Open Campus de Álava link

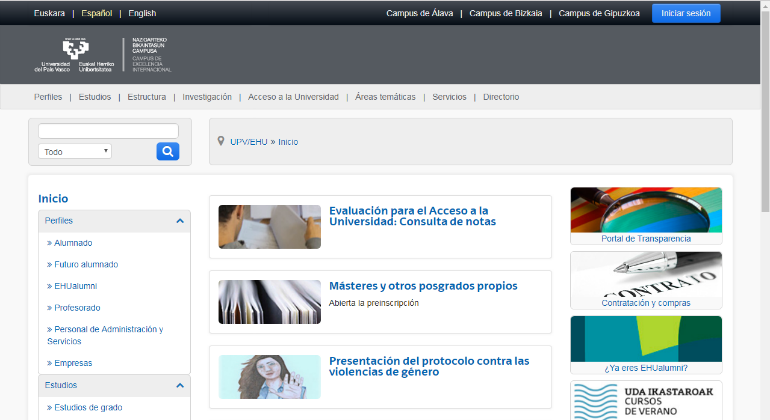coord(419,13)
